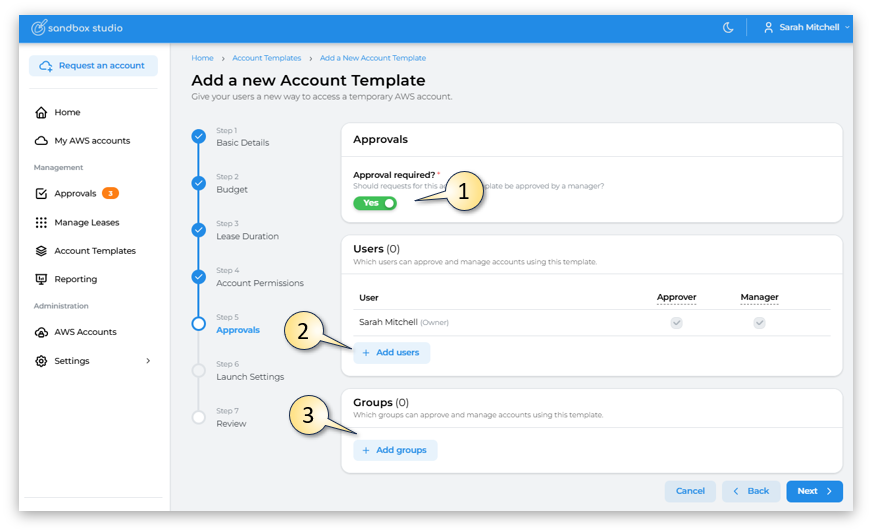Follow the Account Templates breadcrumb link
The width and height of the screenshot is (877, 531).
pyautogui.click(x=266, y=58)
